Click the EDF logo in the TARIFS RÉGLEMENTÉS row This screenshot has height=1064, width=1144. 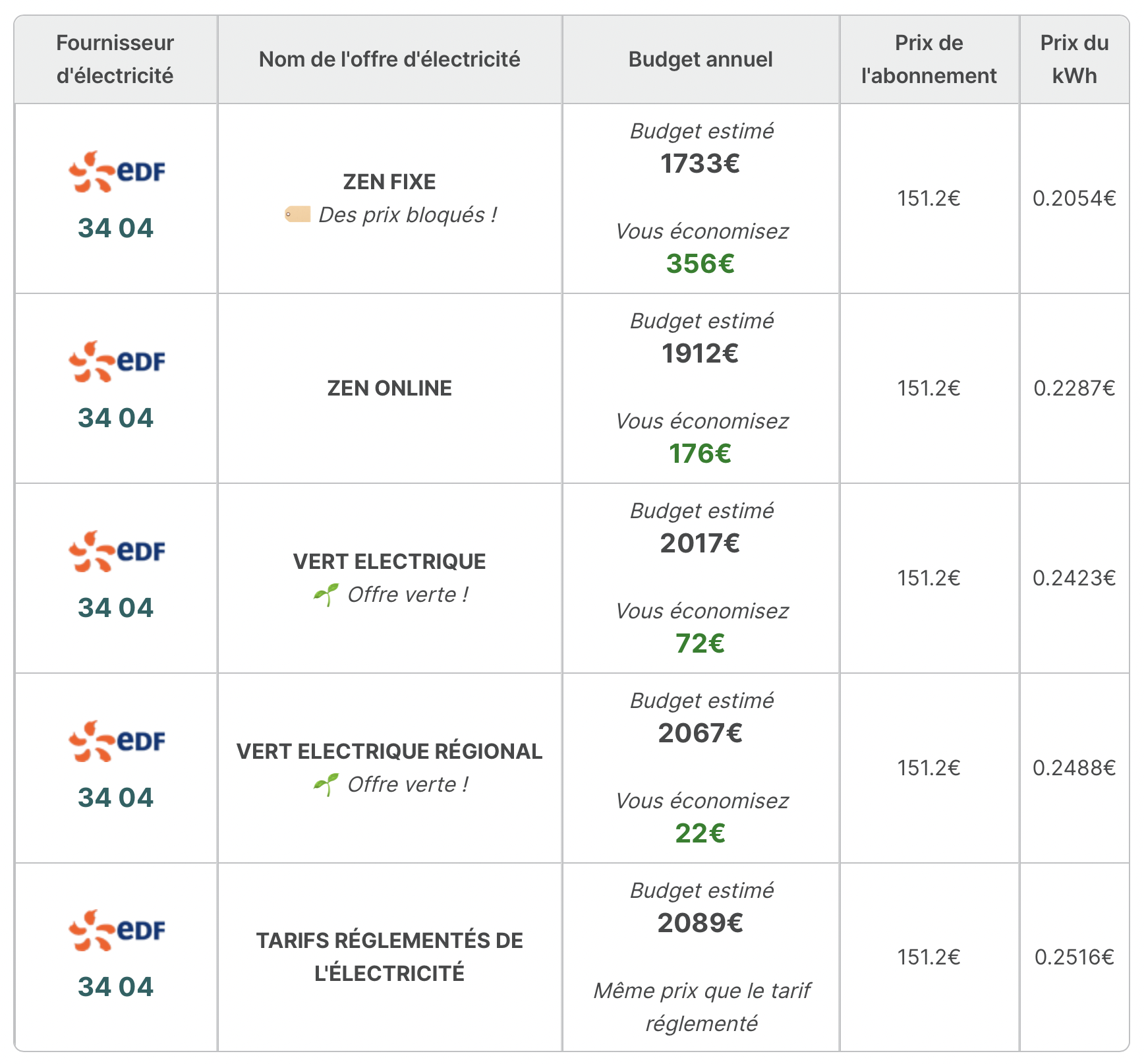(117, 931)
